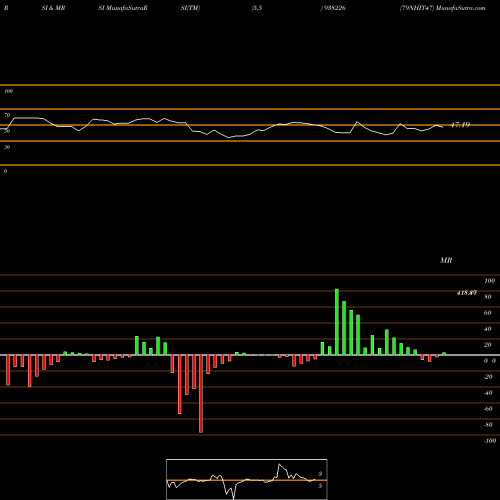Click the RSI axis label '100' at top left
500x500 pixels.
[8, 91]
